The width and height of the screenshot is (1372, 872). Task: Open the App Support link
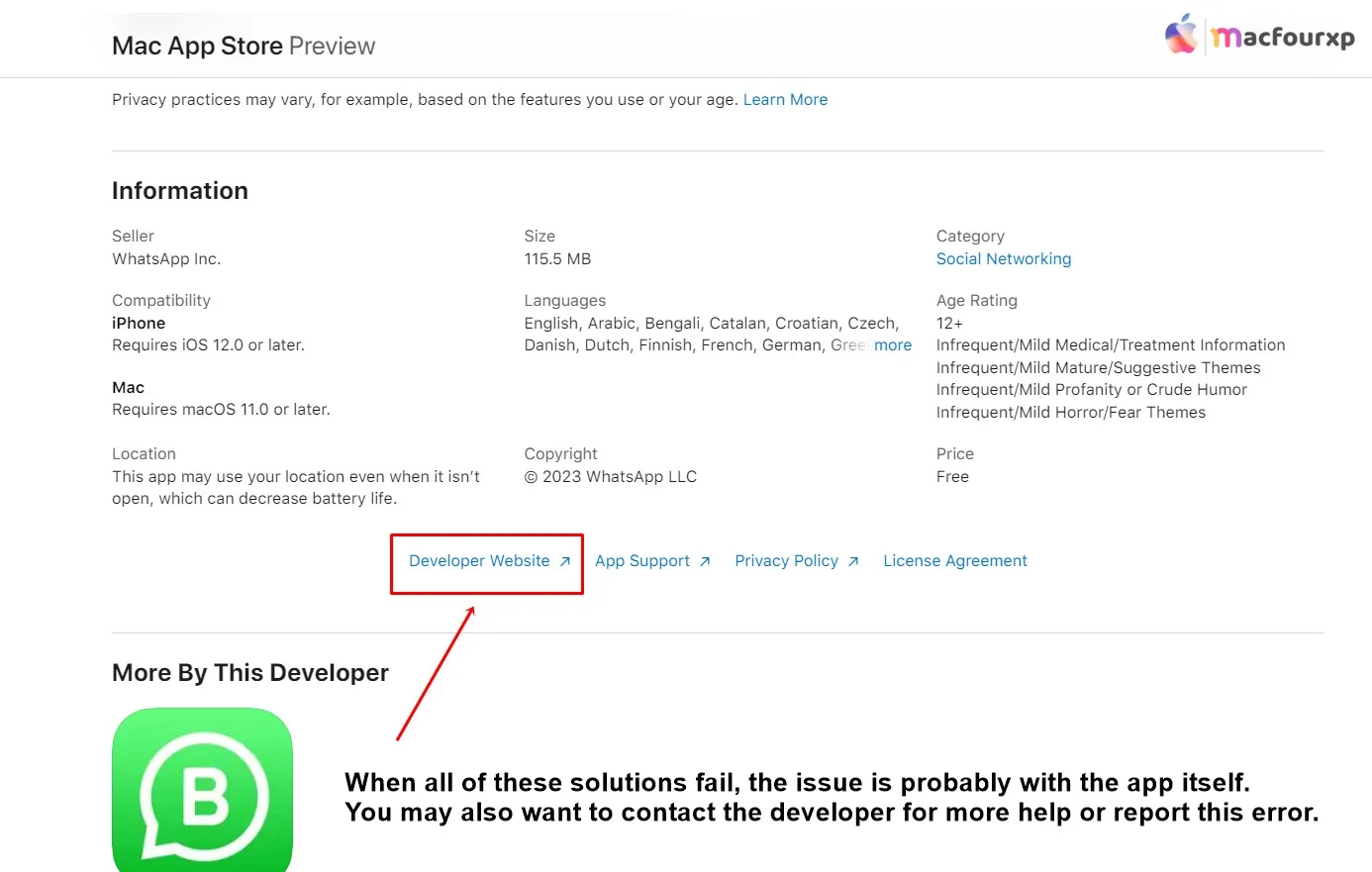coord(652,561)
